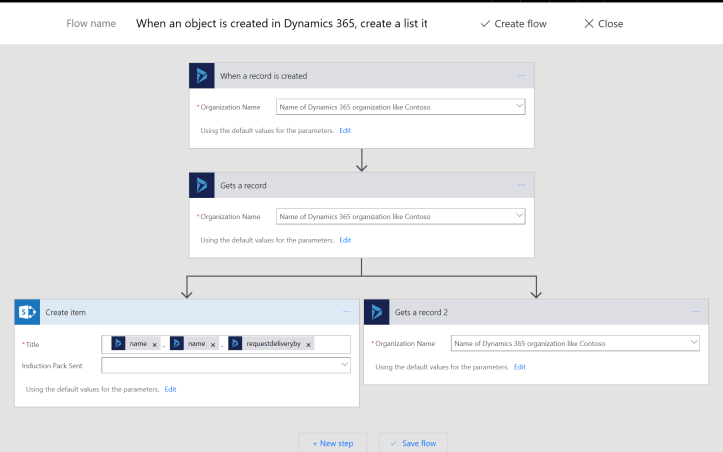
Task: Click the Create flow checkmark button
Action: click(x=513, y=24)
